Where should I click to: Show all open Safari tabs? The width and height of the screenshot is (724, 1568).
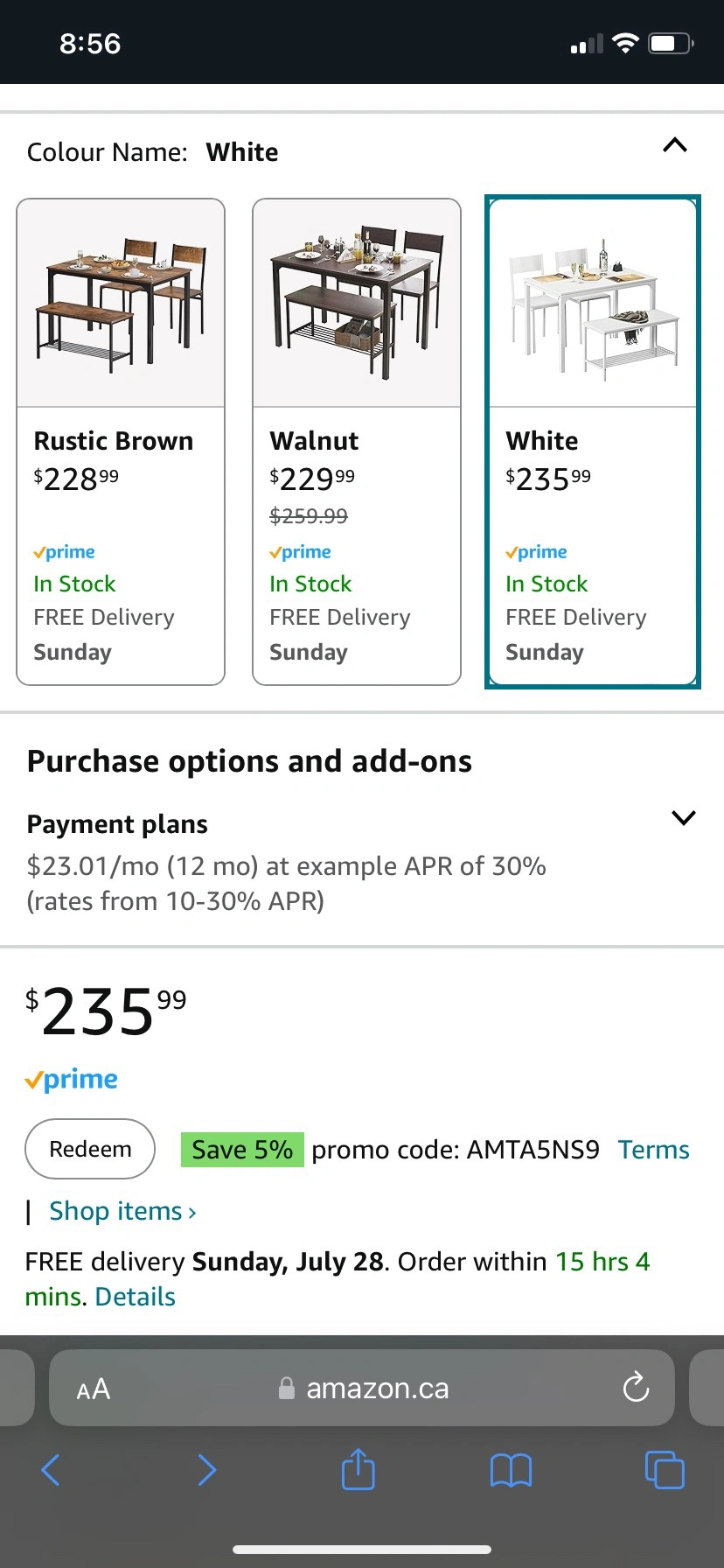click(665, 1469)
